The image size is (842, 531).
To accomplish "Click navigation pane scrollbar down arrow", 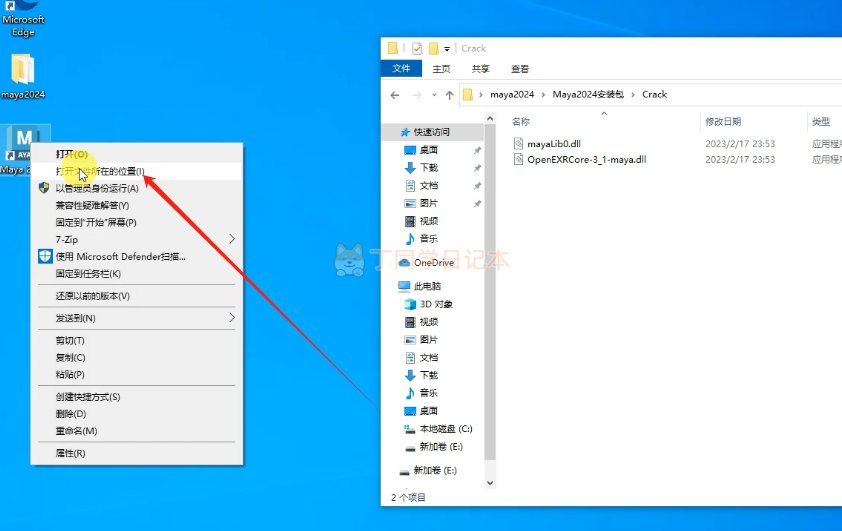I will pyautogui.click(x=490, y=483).
